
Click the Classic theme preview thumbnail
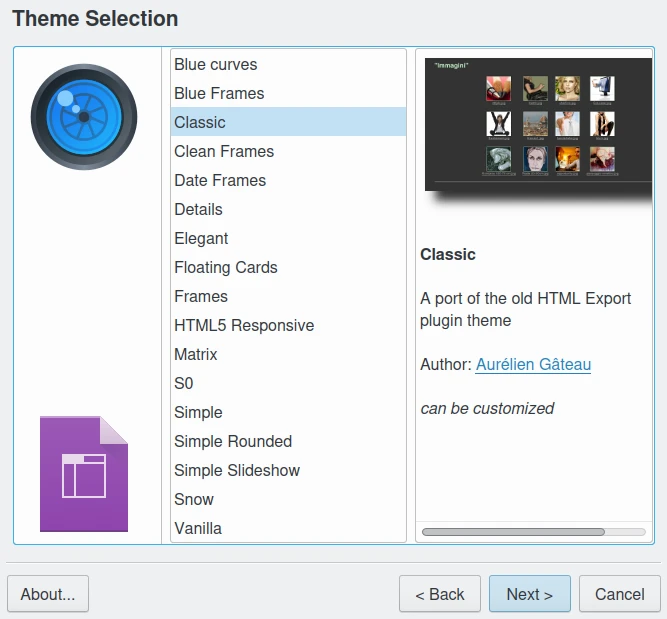[x=531, y=125]
